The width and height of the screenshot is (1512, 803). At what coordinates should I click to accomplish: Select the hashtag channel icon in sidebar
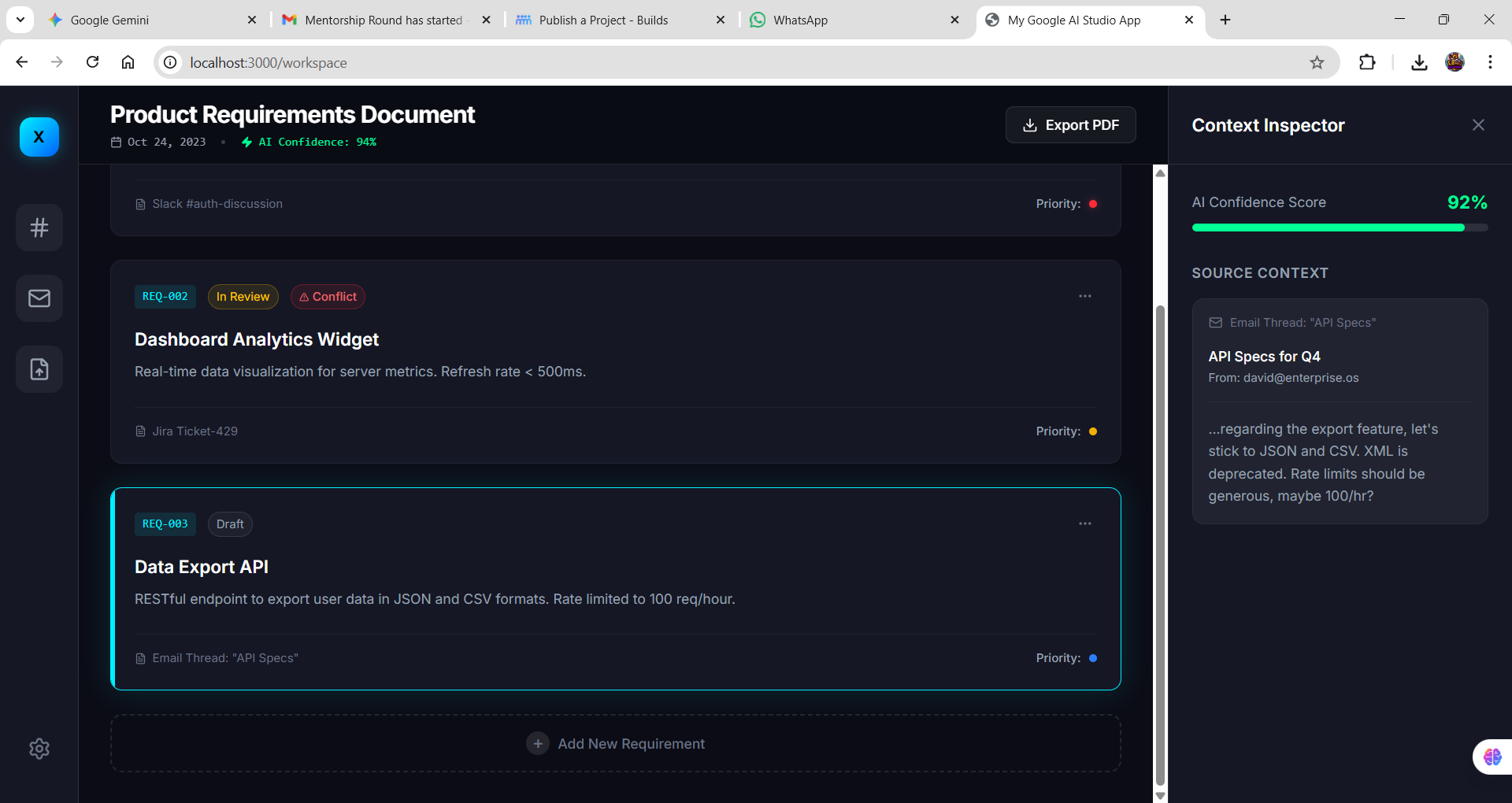[x=39, y=228]
